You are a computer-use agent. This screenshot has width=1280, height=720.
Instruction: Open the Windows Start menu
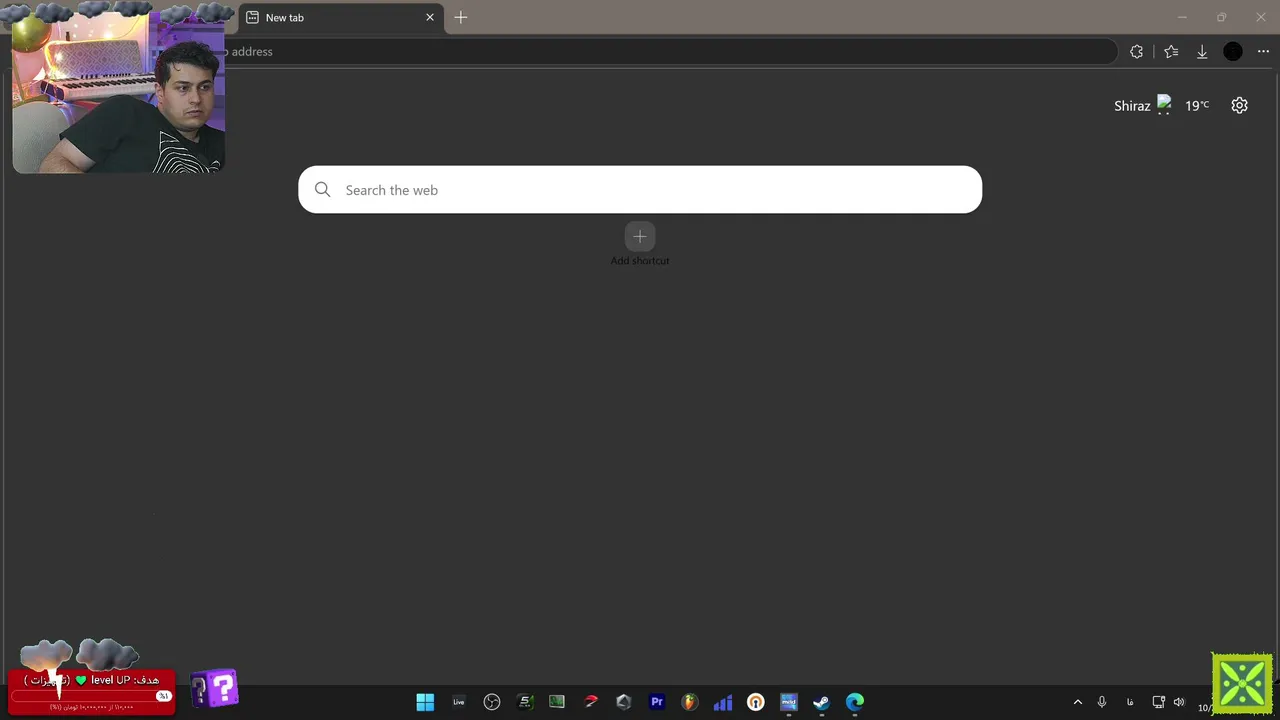(x=425, y=702)
